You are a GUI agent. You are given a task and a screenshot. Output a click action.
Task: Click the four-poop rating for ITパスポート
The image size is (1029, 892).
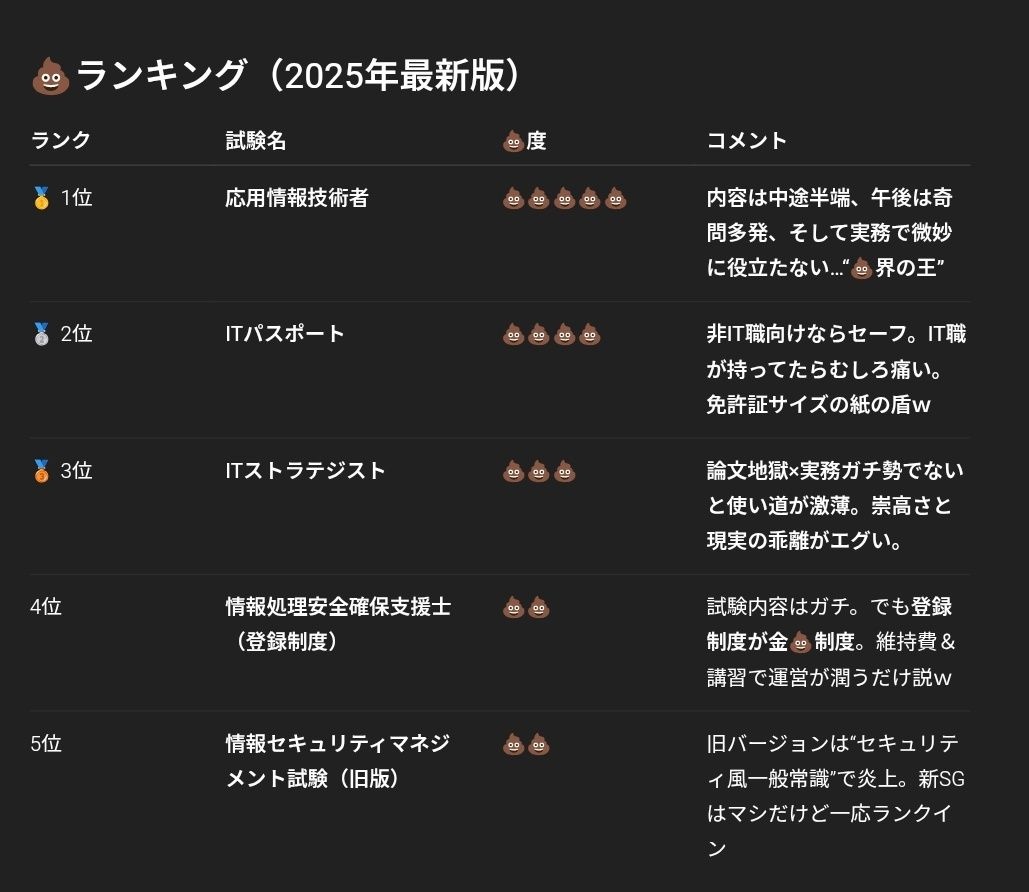(x=551, y=335)
